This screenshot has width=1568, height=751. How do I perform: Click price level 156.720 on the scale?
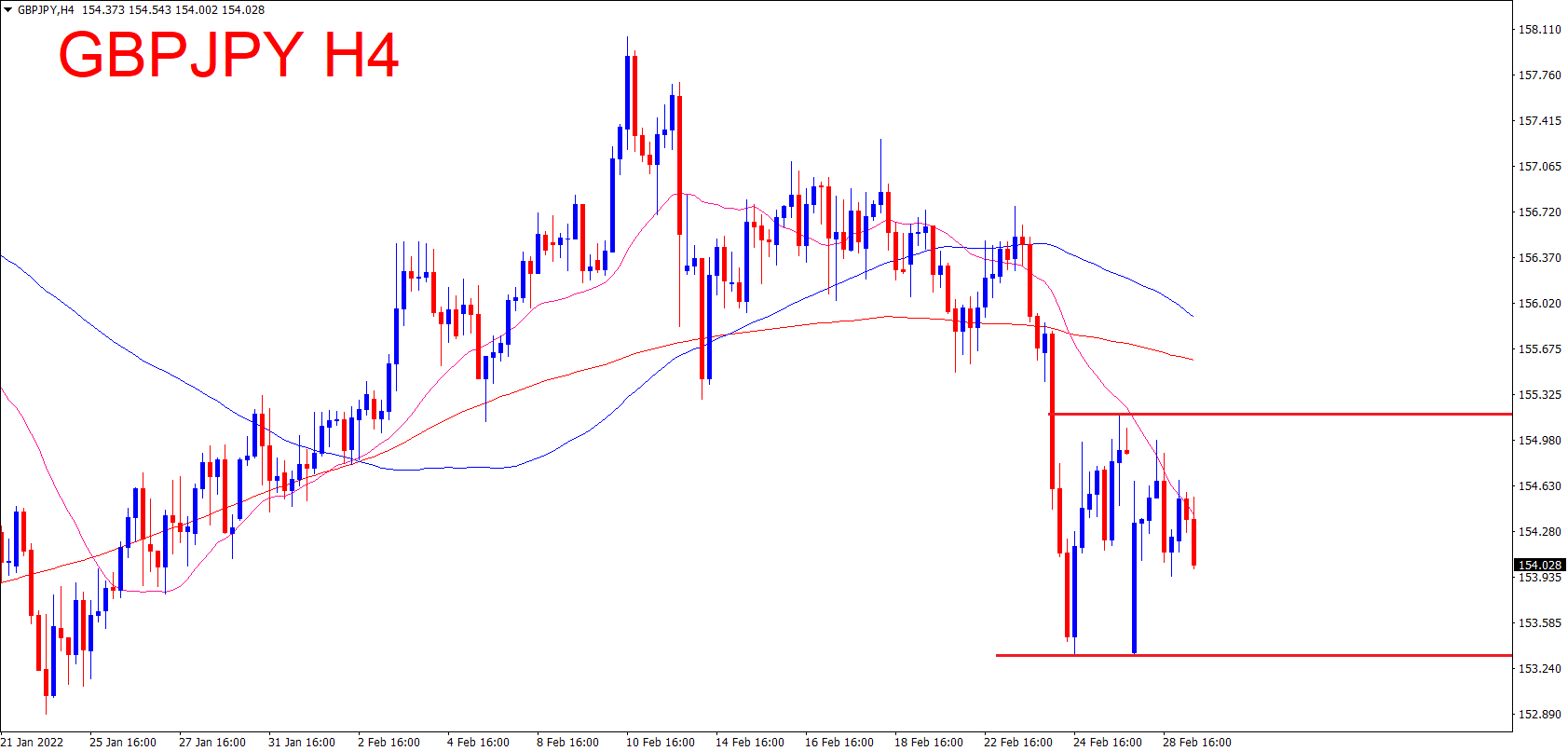tap(1540, 212)
